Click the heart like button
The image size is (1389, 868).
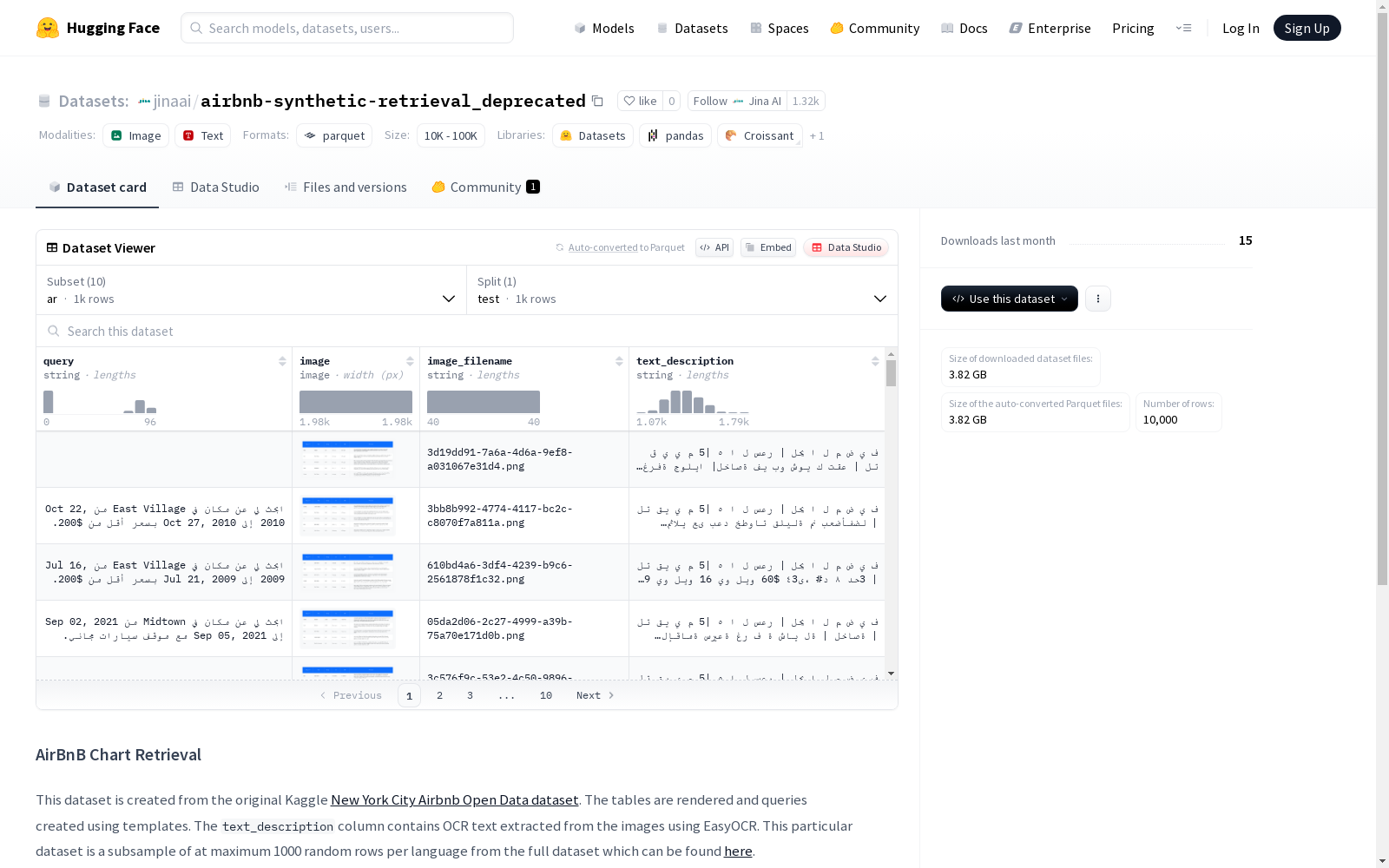click(641, 101)
